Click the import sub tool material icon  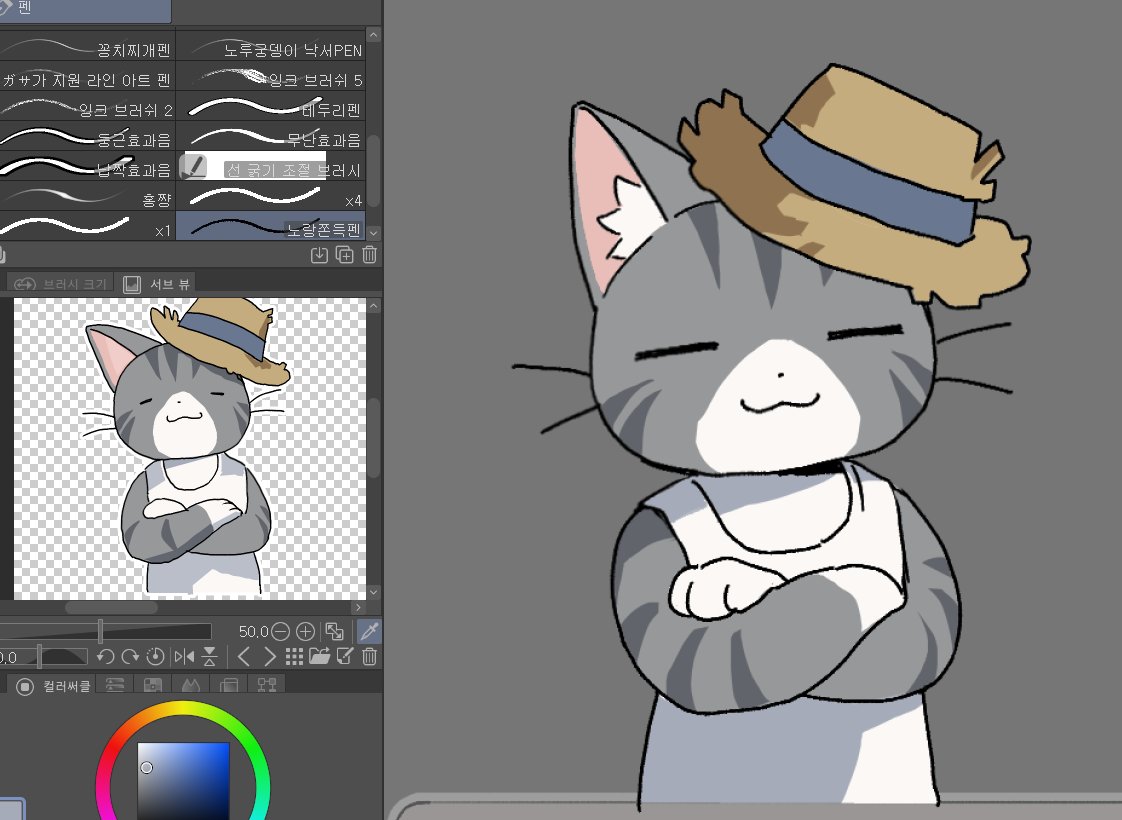point(319,255)
